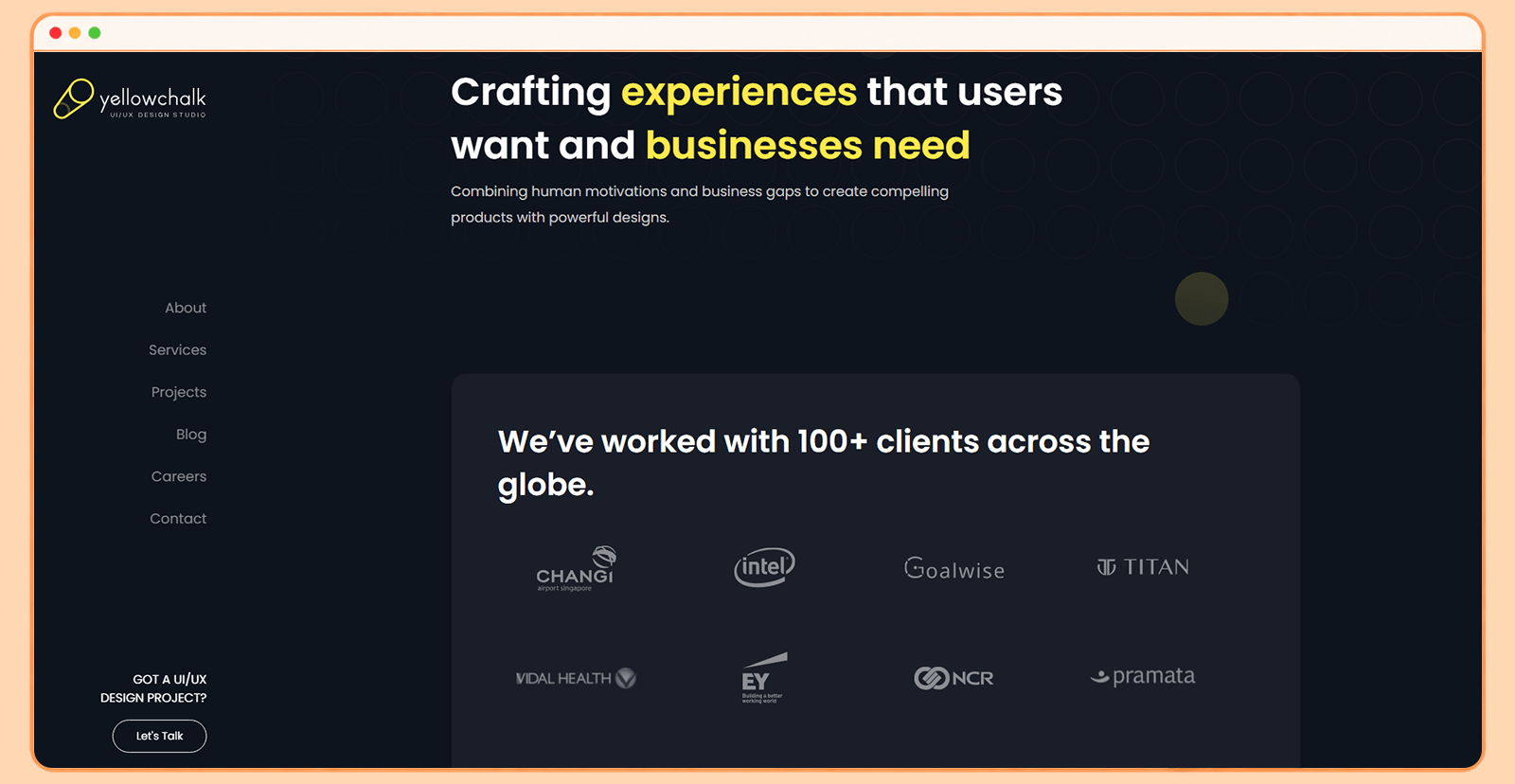Open the About page
1515x784 pixels.
[186, 308]
